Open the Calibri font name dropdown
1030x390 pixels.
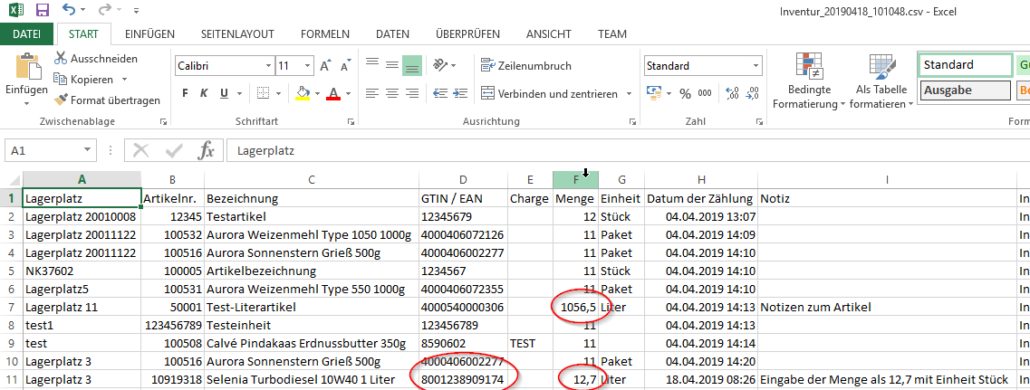(x=269, y=66)
